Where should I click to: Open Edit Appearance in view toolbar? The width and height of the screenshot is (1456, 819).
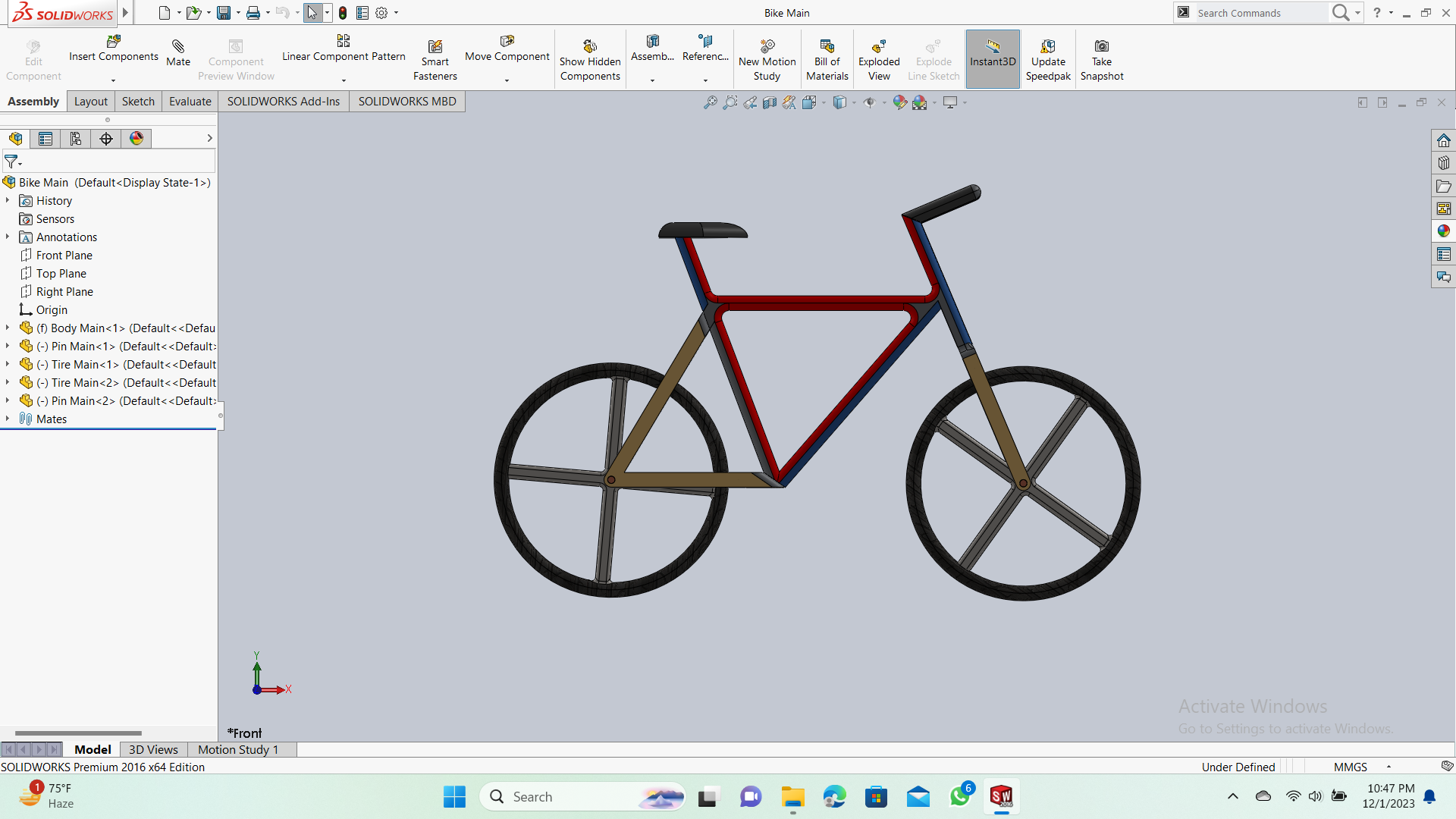click(x=899, y=102)
